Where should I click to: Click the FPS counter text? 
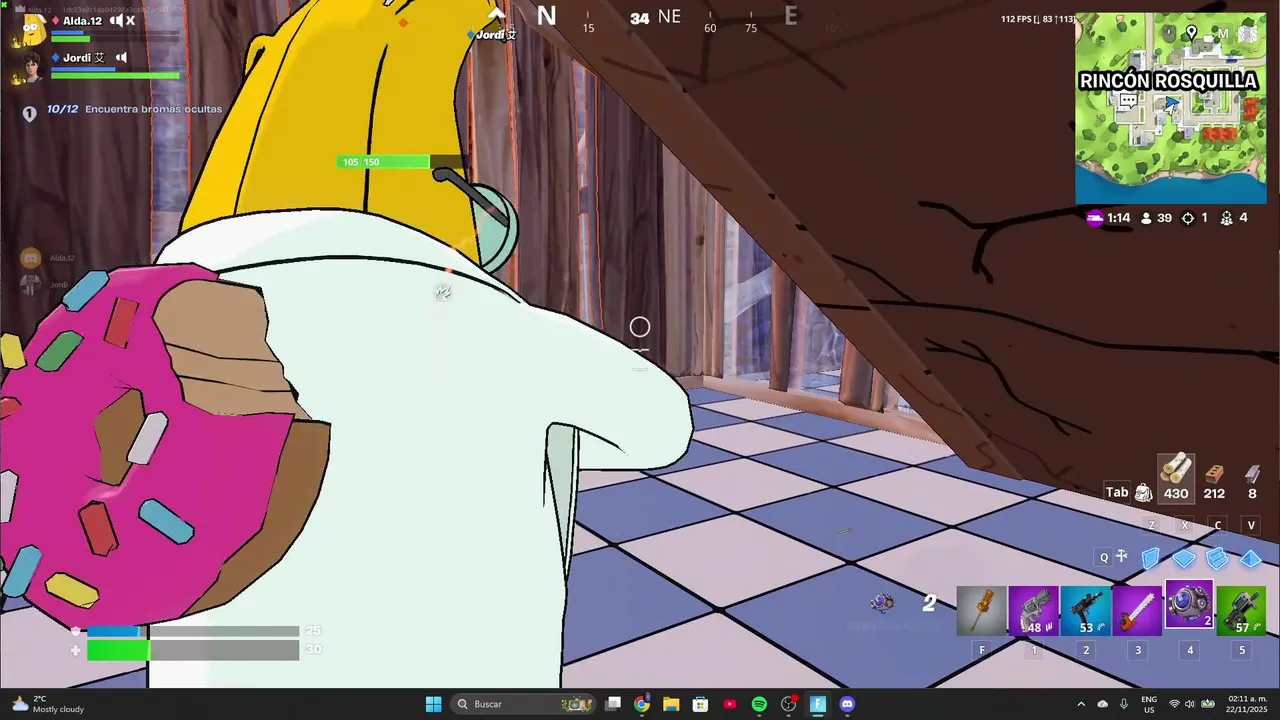pos(1038,19)
